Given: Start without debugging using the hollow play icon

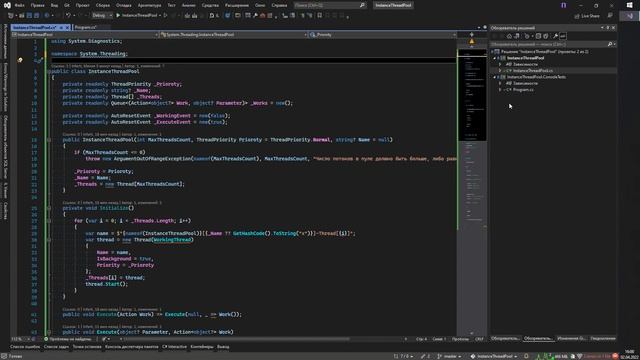Looking at the screenshot, I should pos(166,16).
